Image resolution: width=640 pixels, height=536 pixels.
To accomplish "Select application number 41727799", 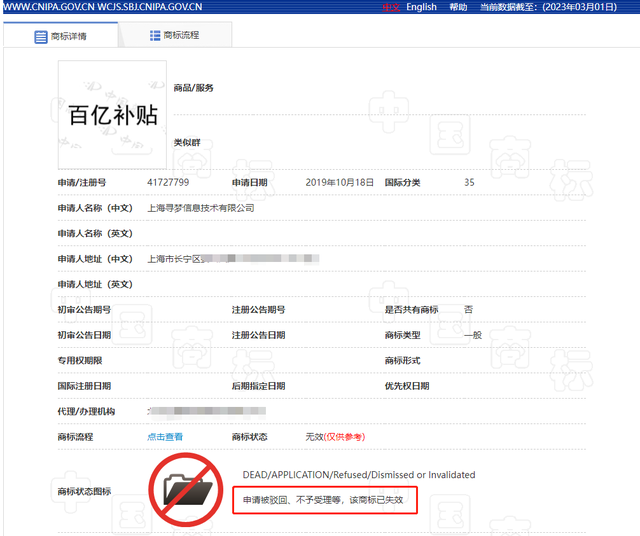I will (x=168, y=182).
